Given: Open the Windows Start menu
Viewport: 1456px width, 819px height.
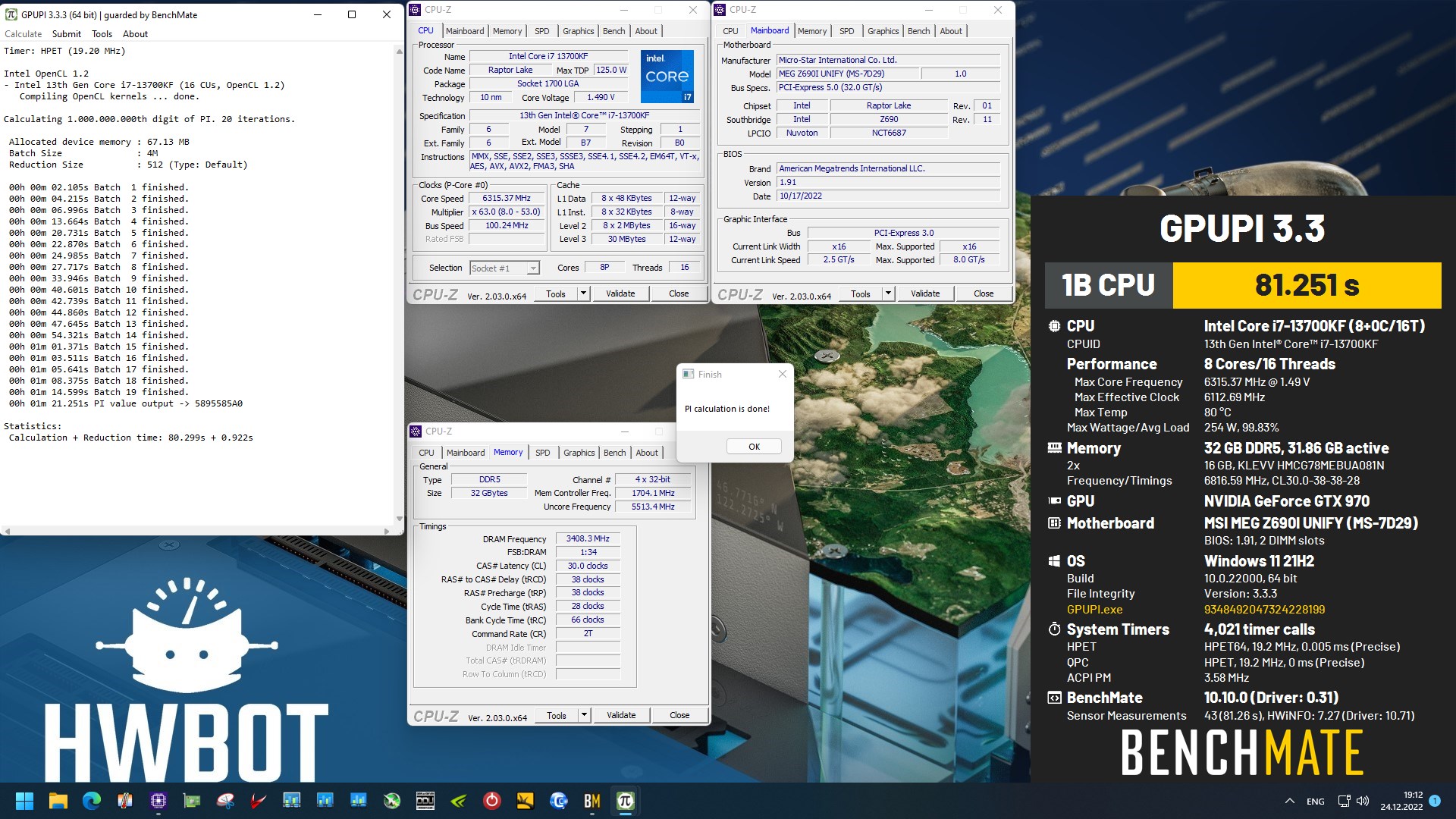Looking at the screenshot, I should pyautogui.click(x=24, y=801).
